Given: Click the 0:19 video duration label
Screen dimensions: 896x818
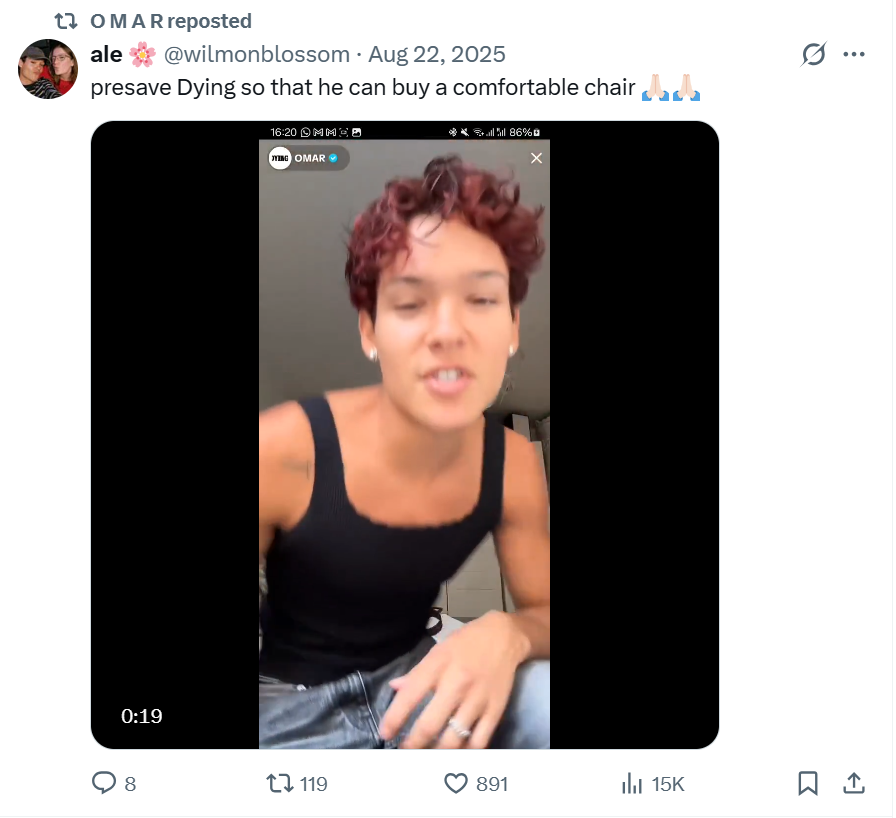Looking at the screenshot, I should (142, 716).
